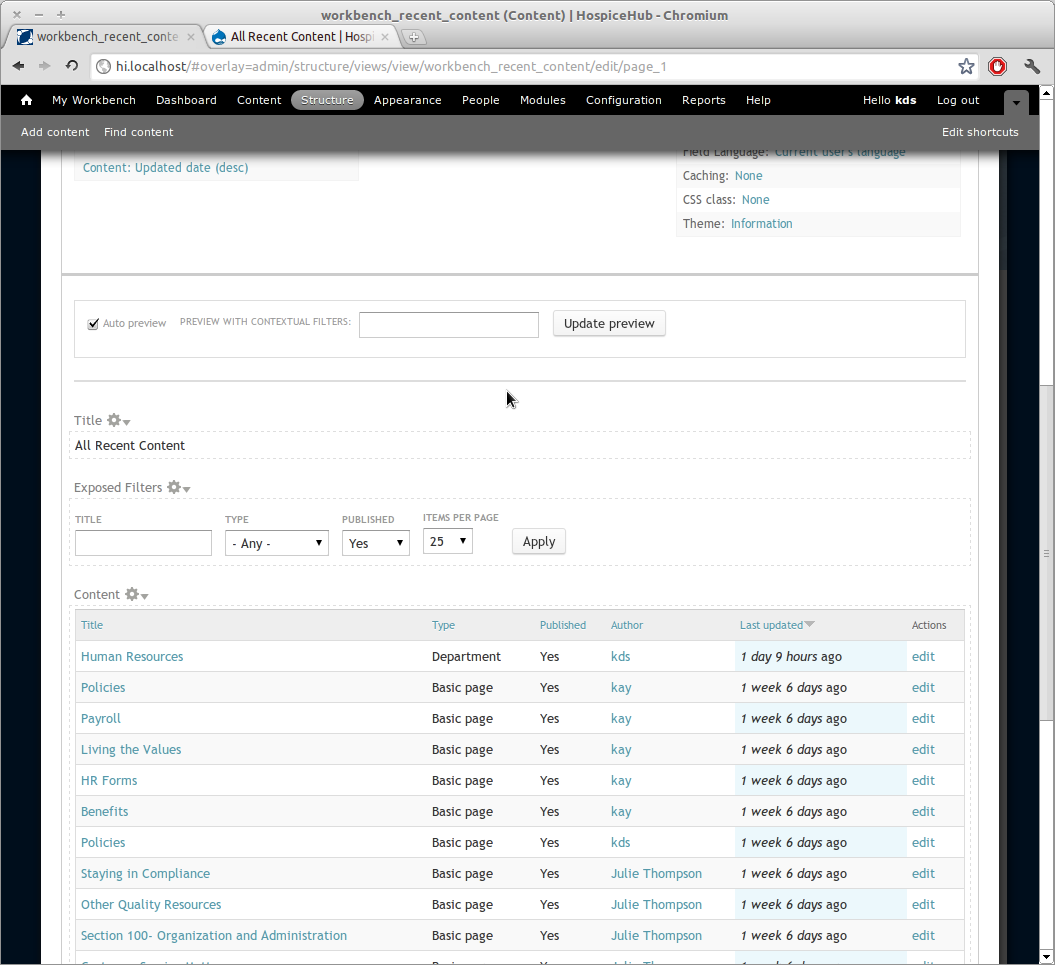Open the HR Forms page link

pos(109,781)
